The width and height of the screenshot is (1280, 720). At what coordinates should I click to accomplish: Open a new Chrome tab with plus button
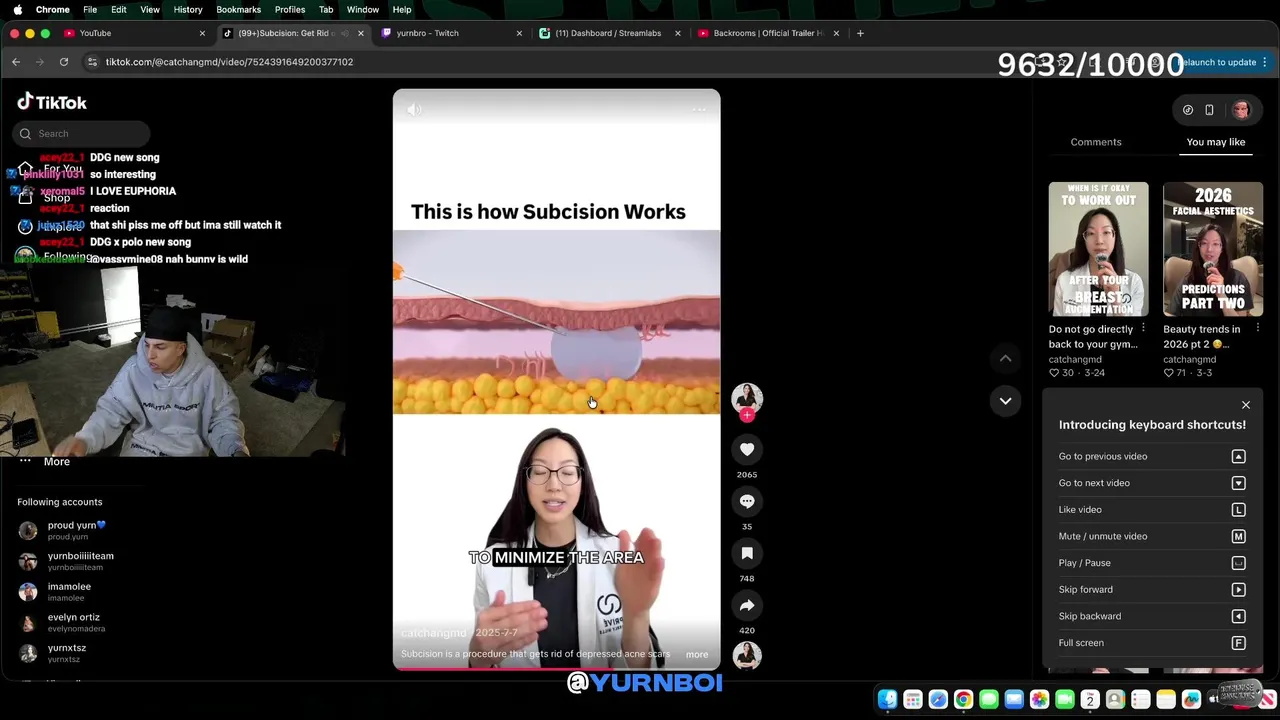(x=860, y=33)
